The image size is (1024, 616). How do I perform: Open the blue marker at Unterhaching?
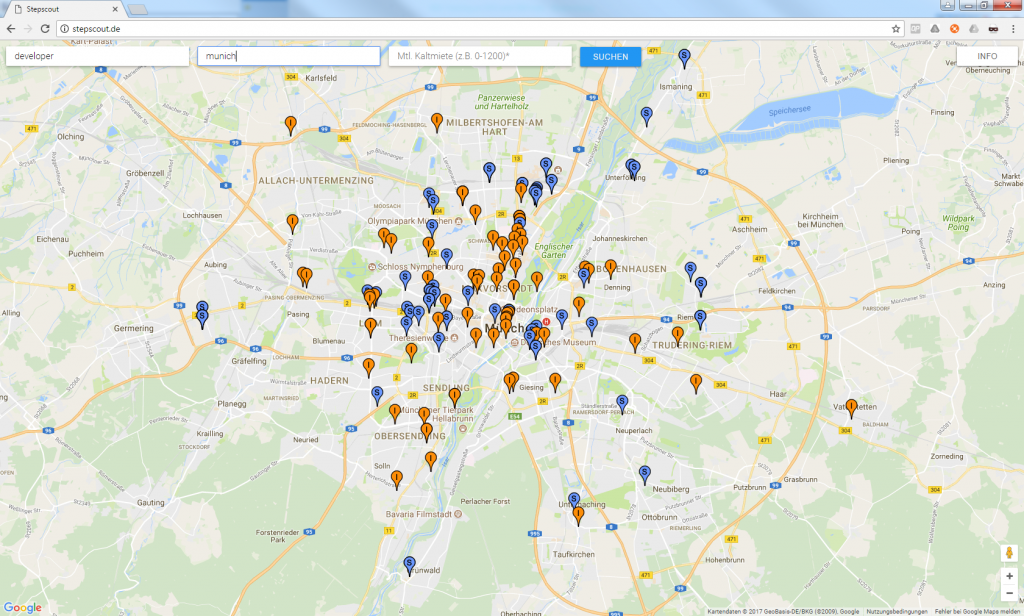pos(573,500)
